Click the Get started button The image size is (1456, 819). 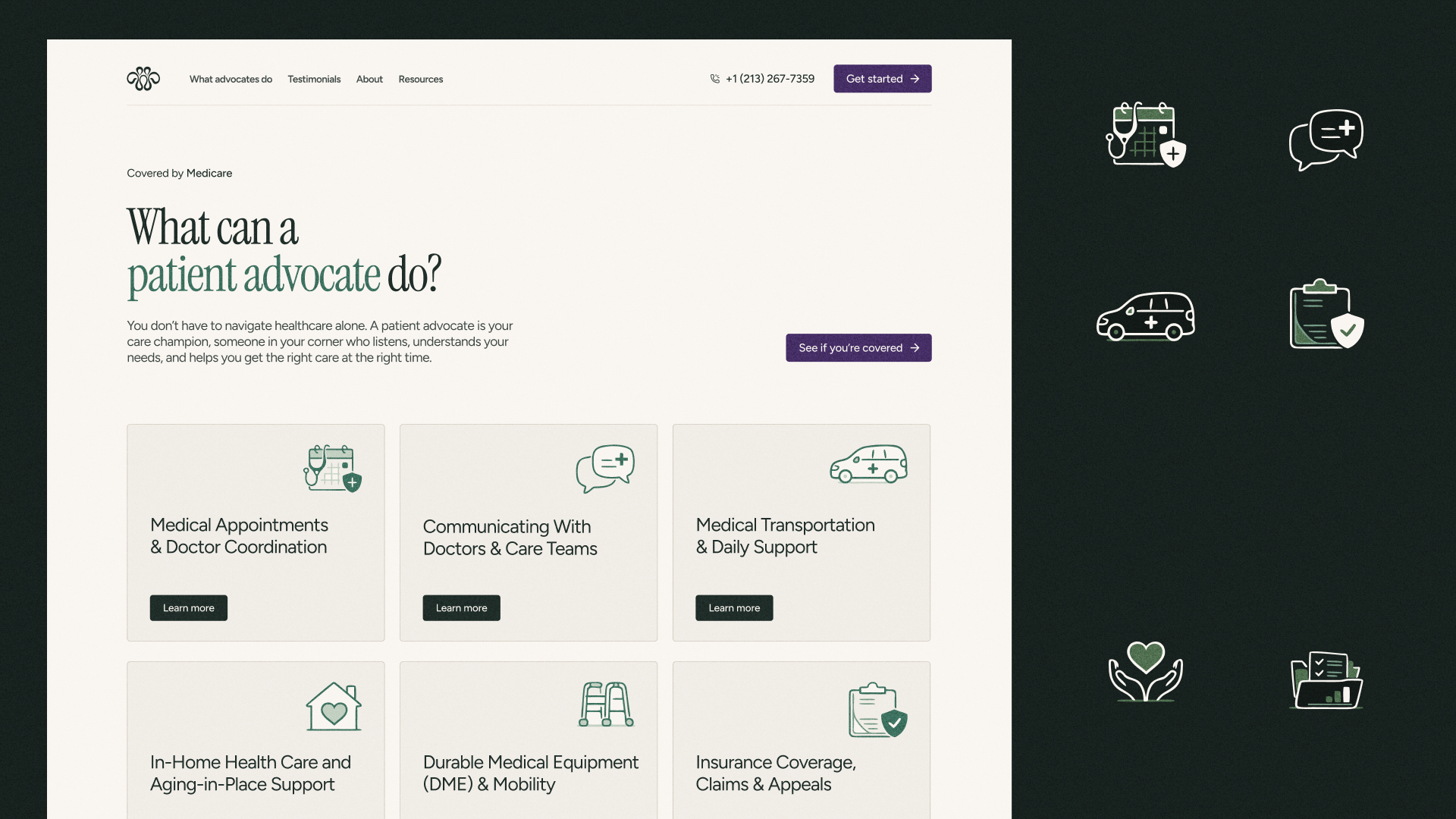click(883, 79)
